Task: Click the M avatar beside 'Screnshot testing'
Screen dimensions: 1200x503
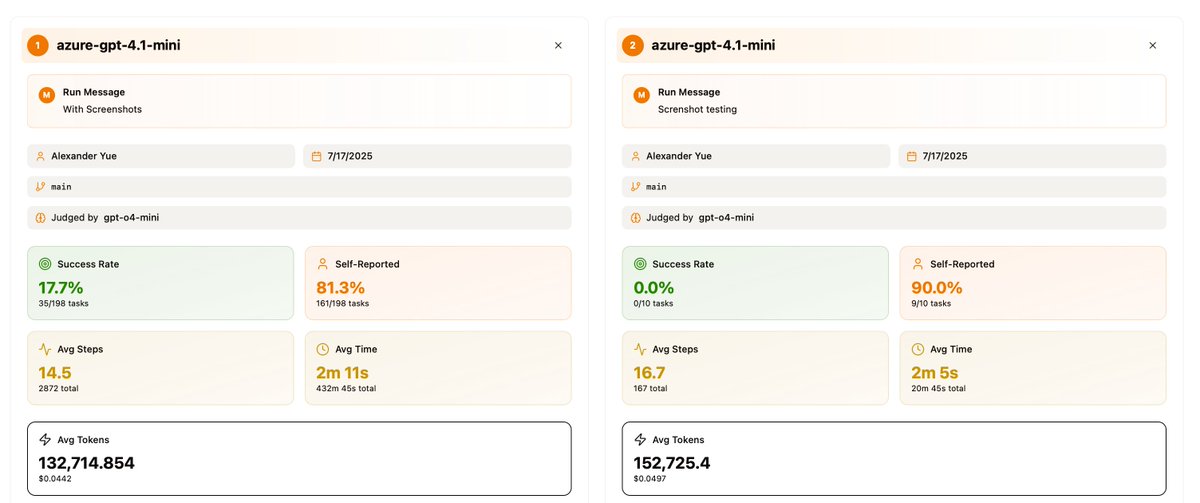Action: pyautogui.click(x=641, y=95)
